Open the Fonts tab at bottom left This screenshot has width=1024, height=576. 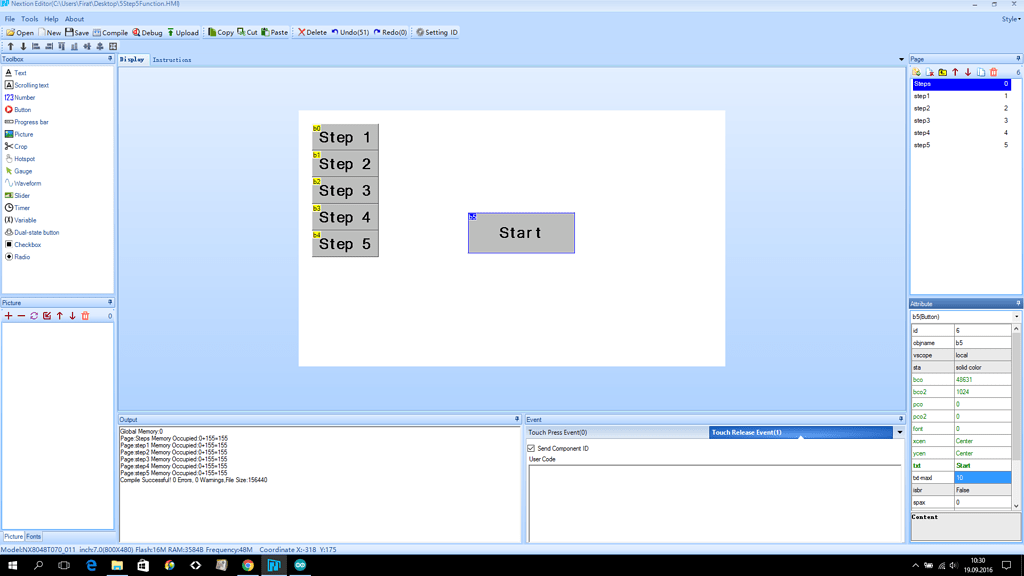pos(33,536)
